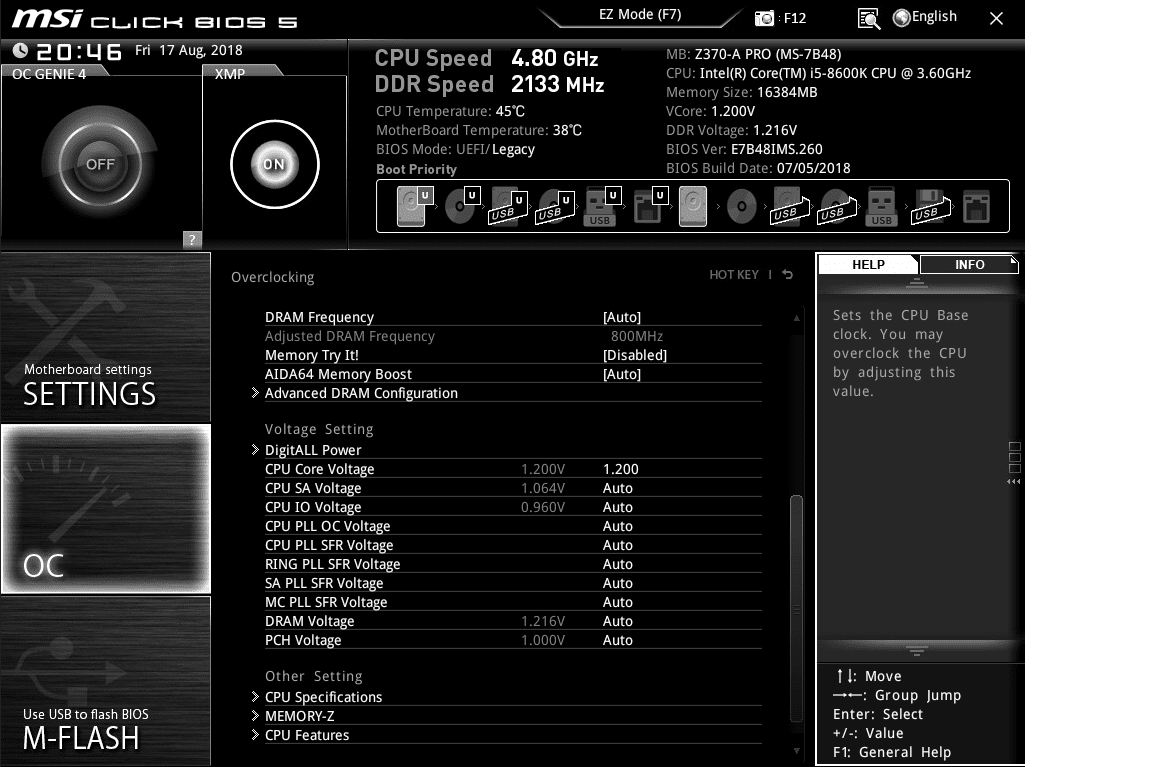Image resolution: width=1152 pixels, height=767 pixels.
Task: Set the CPU PLL SFR Voltage value
Action: 618,546
